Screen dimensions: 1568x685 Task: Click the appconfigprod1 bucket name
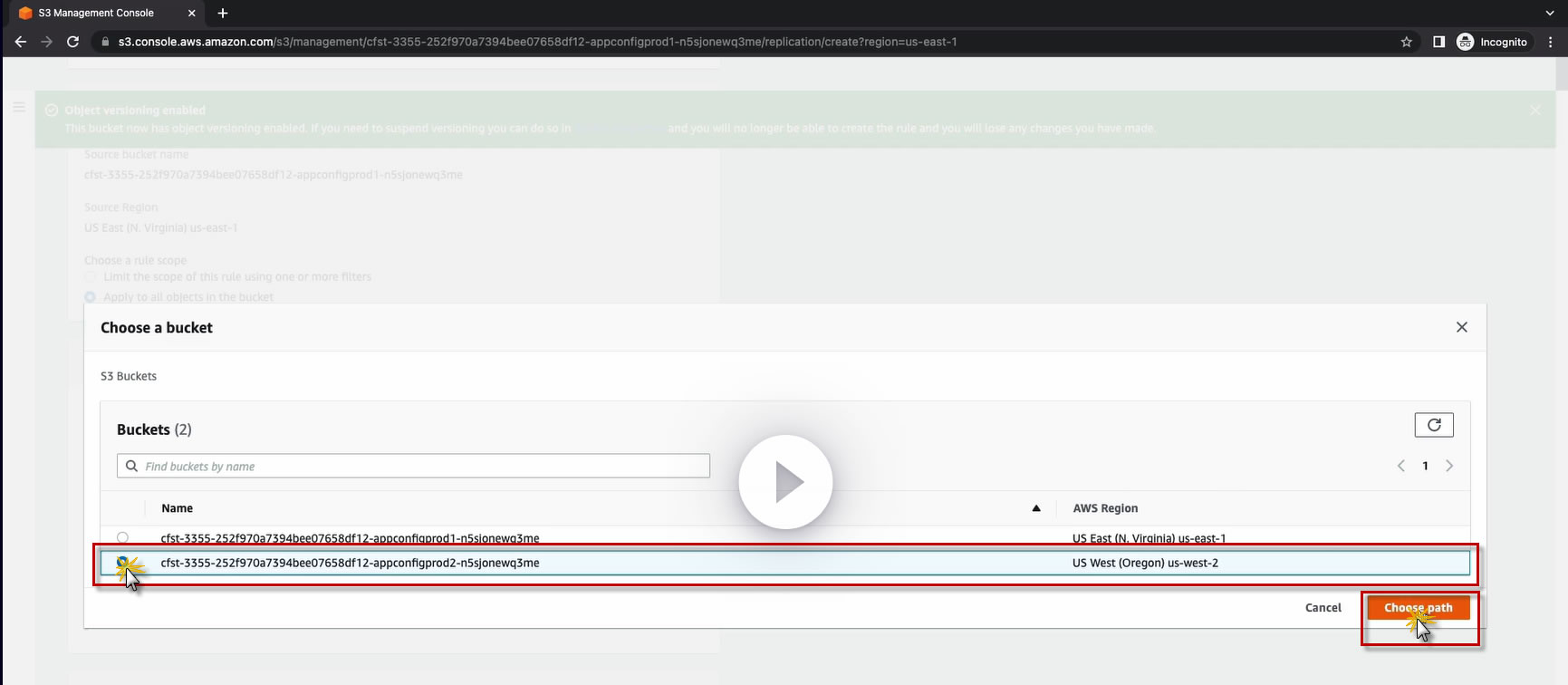click(350, 538)
